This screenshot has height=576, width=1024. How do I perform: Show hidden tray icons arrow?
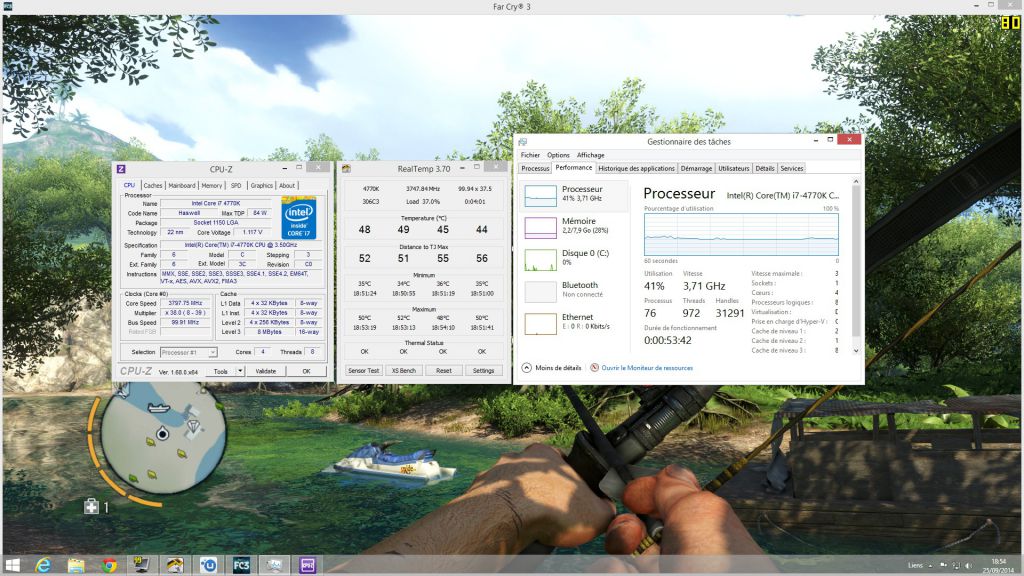click(931, 566)
